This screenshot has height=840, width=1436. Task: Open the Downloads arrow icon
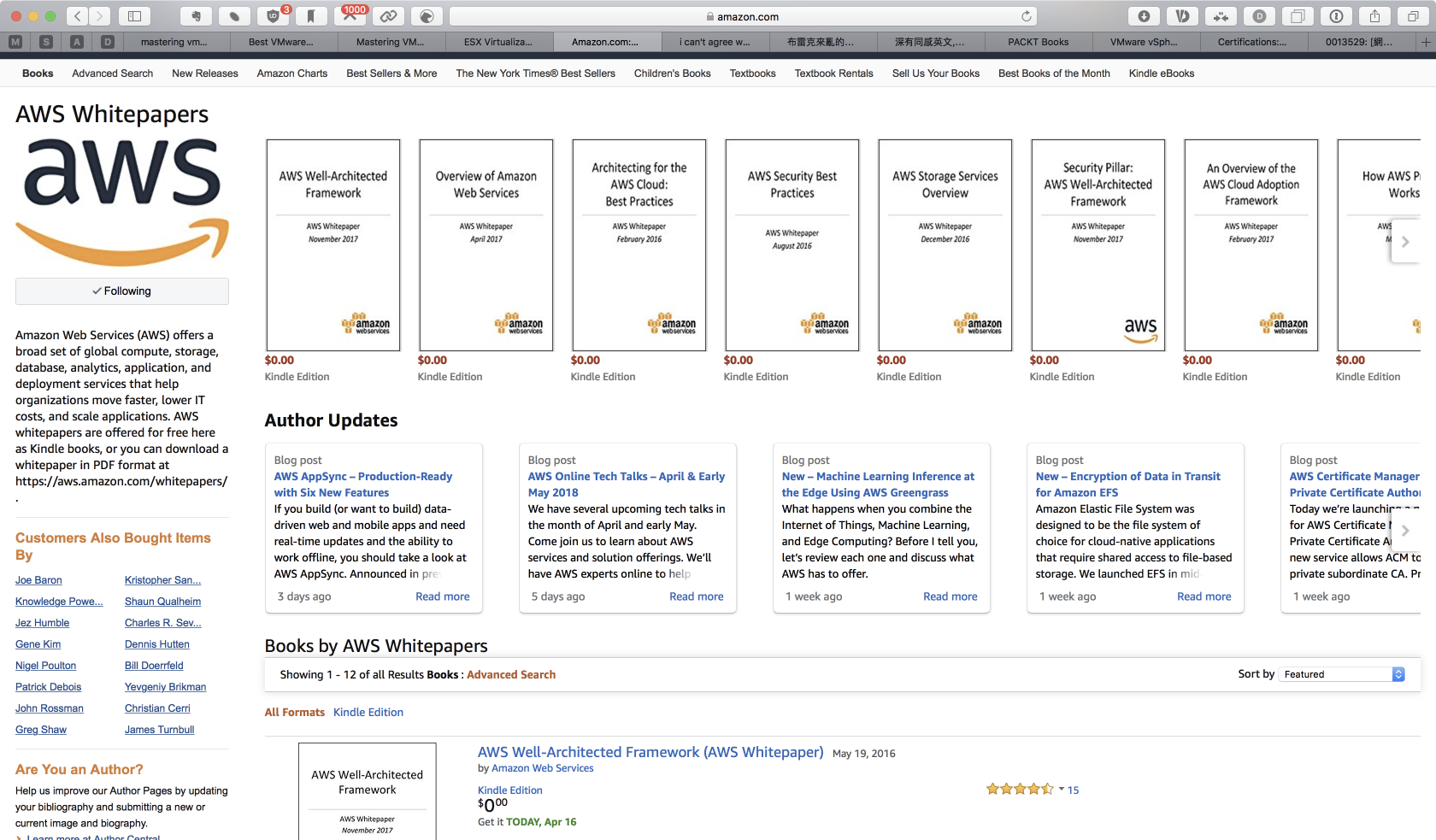1144,16
